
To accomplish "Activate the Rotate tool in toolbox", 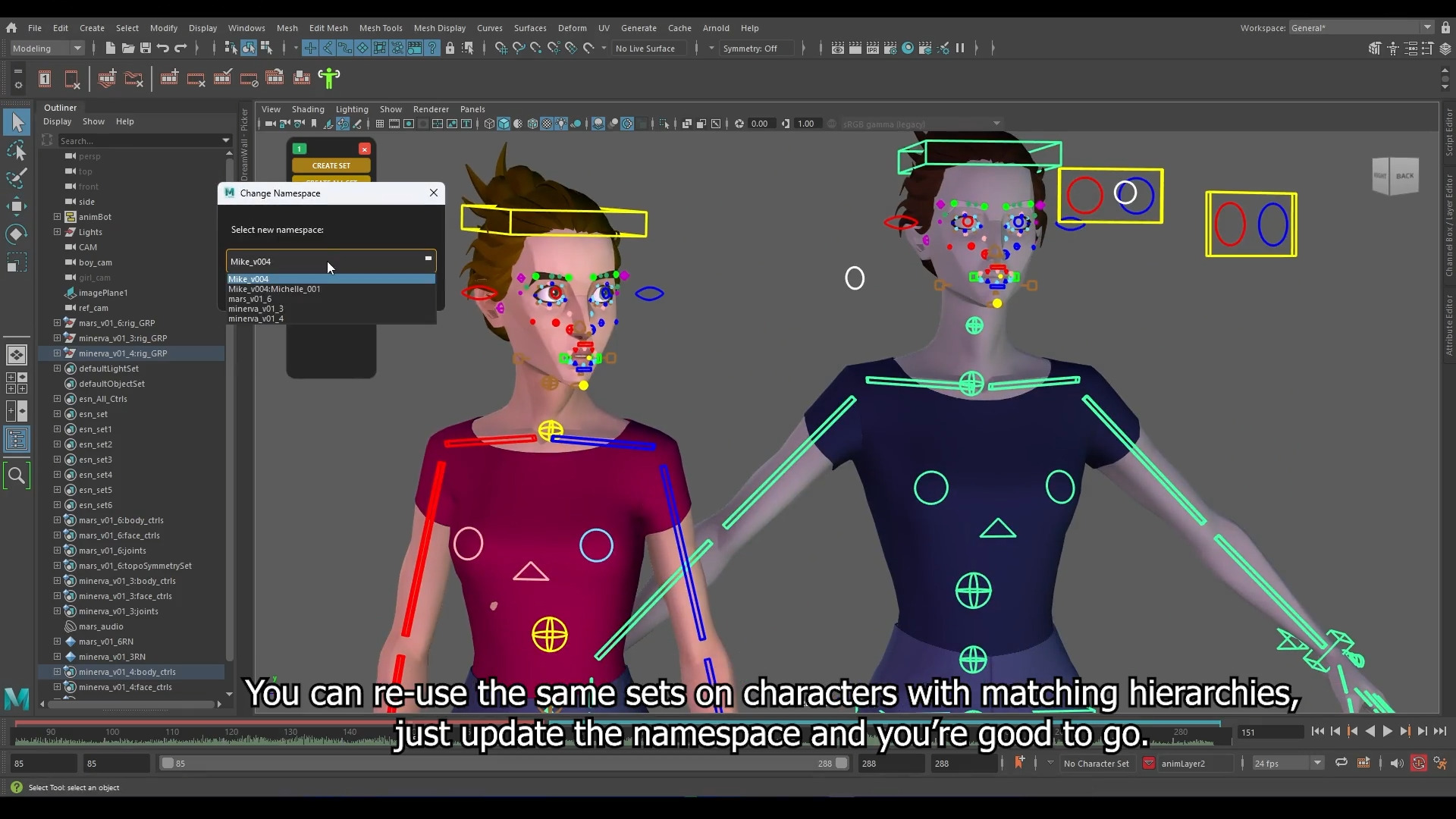I will tap(17, 234).
